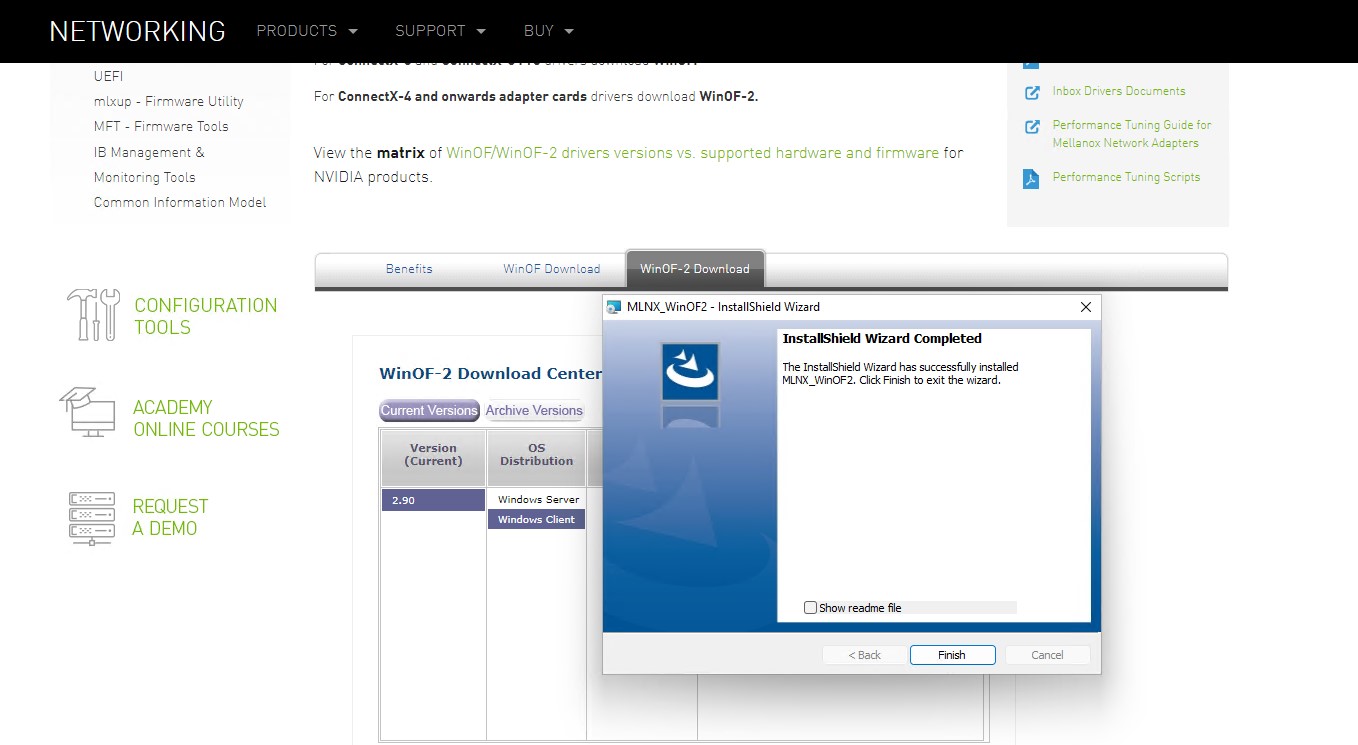Close the InstallShield Wizard with the X button
This screenshot has height=745, width=1358.
[1086, 307]
